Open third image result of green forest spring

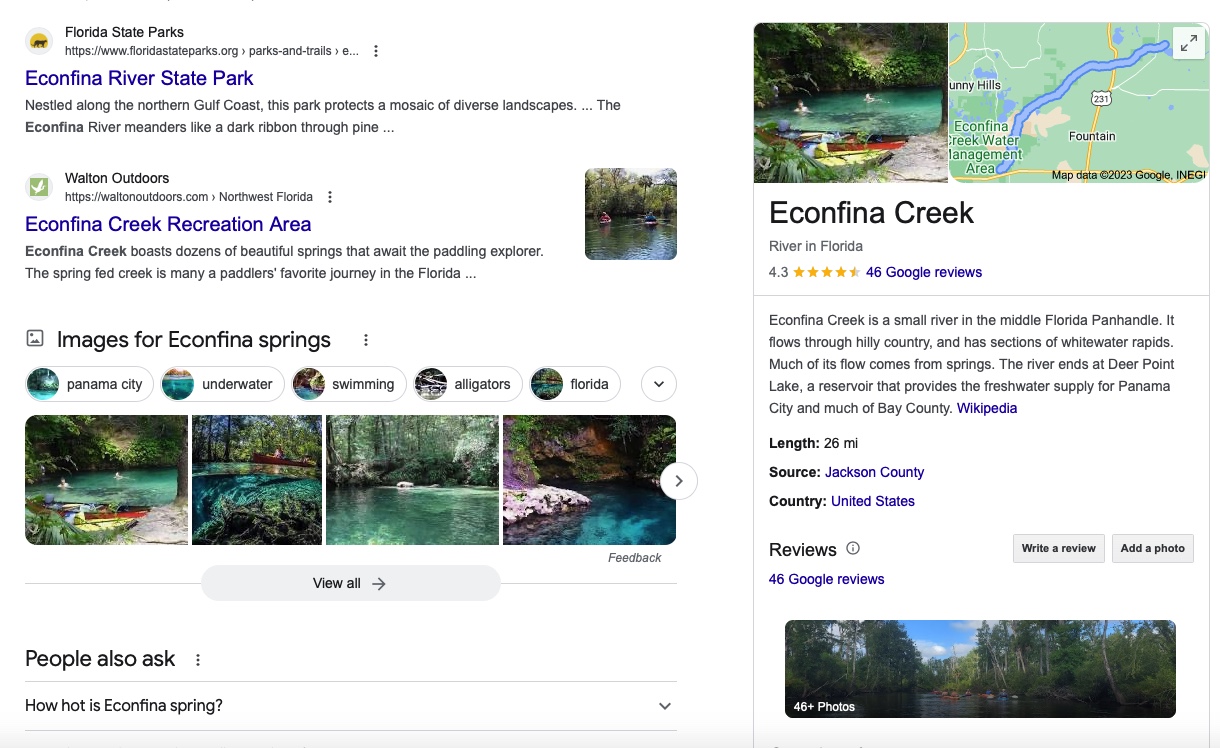pos(413,480)
